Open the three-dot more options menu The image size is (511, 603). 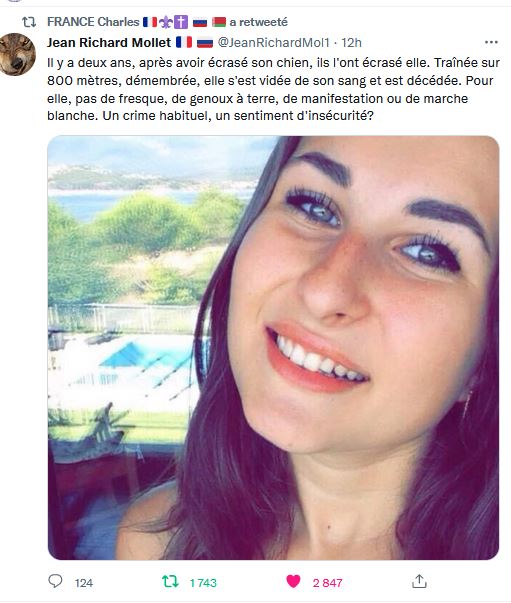[x=491, y=42]
